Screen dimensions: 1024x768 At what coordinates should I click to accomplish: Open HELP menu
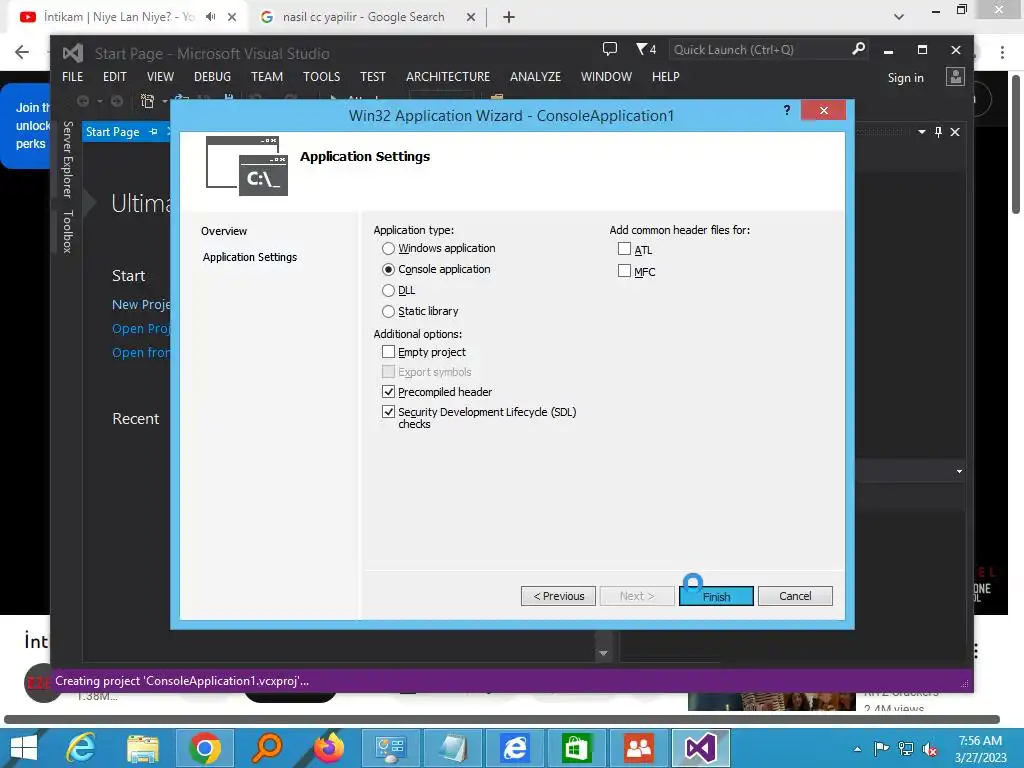[665, 77]
